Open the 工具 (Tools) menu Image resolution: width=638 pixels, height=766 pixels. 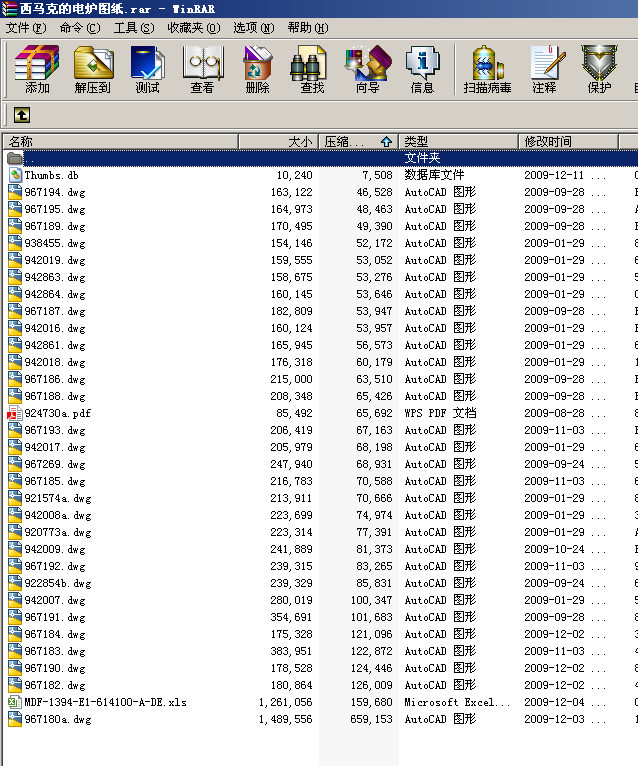(133, 28)
